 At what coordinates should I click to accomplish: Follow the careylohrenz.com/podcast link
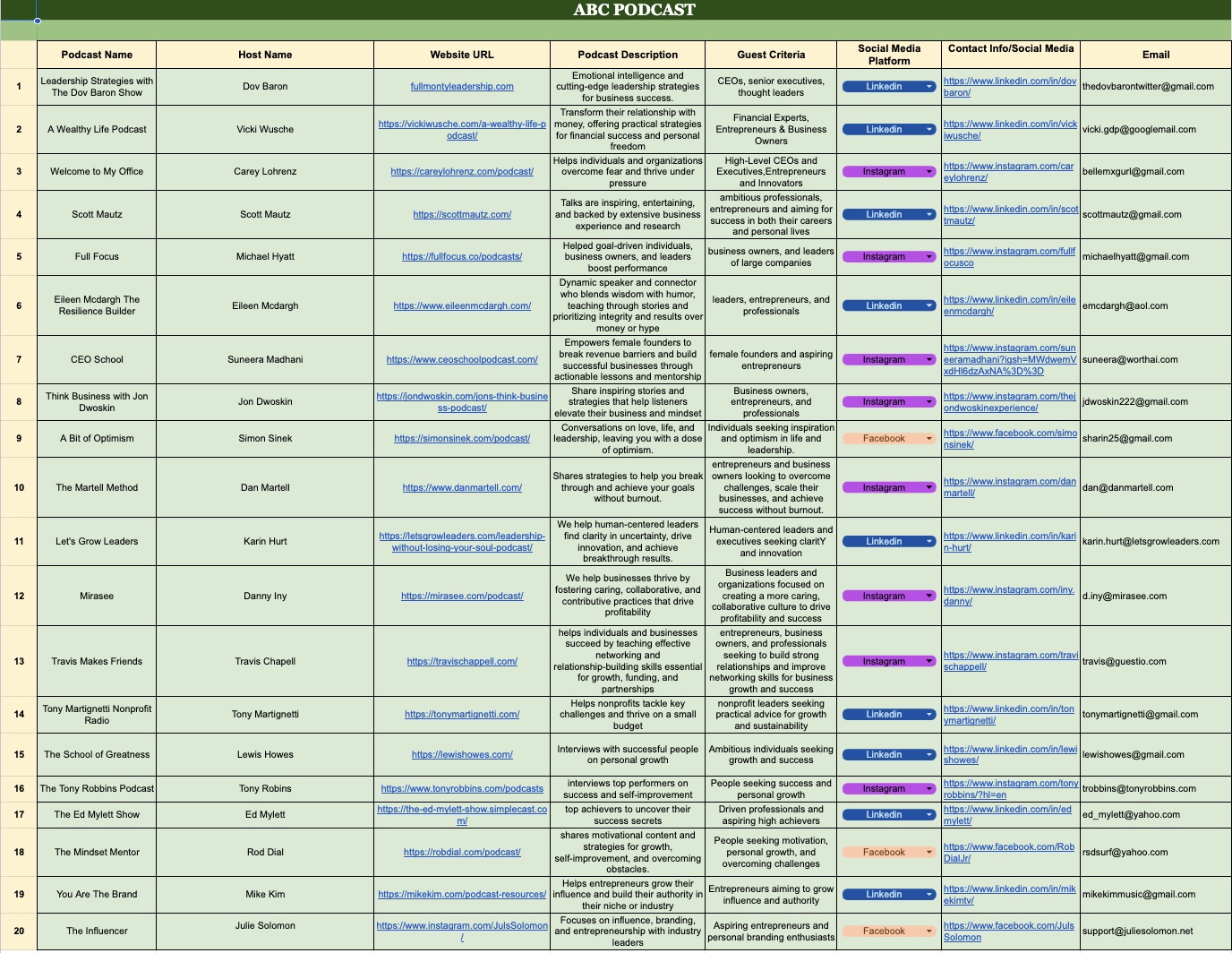pyautogui.click(x=462, y=172)
